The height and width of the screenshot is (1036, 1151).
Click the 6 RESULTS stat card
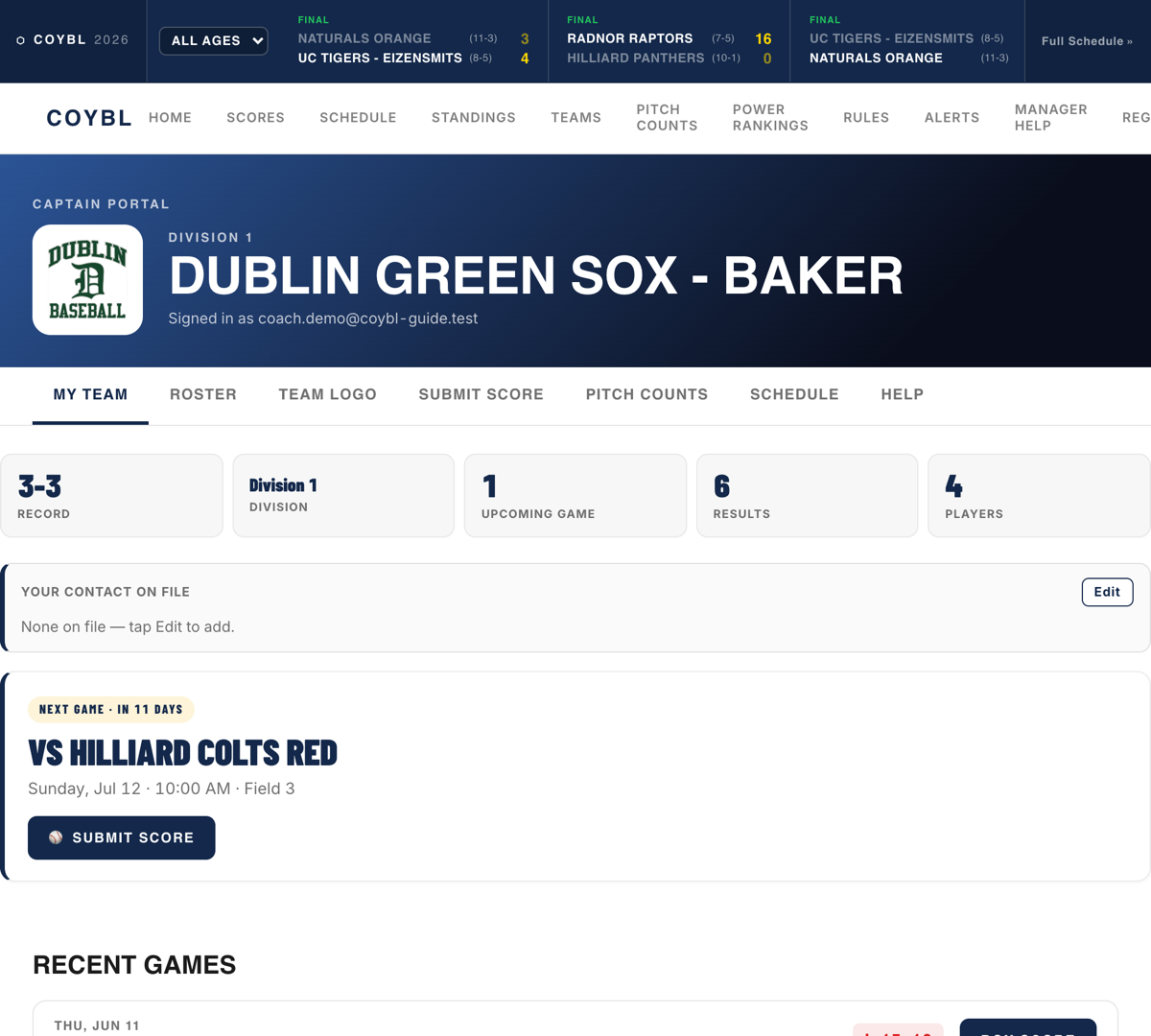(807, 496)
